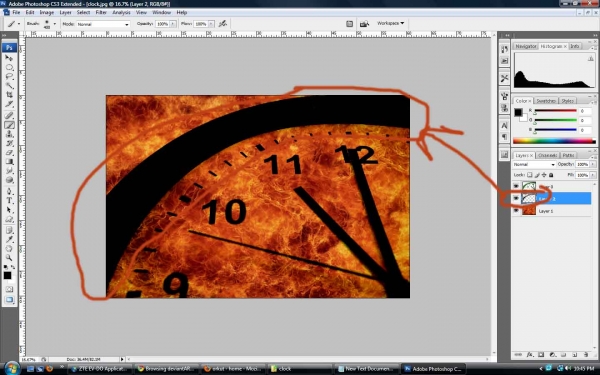Click the Go to Bridge icon

pyautogui.click(x=364, y=24)
